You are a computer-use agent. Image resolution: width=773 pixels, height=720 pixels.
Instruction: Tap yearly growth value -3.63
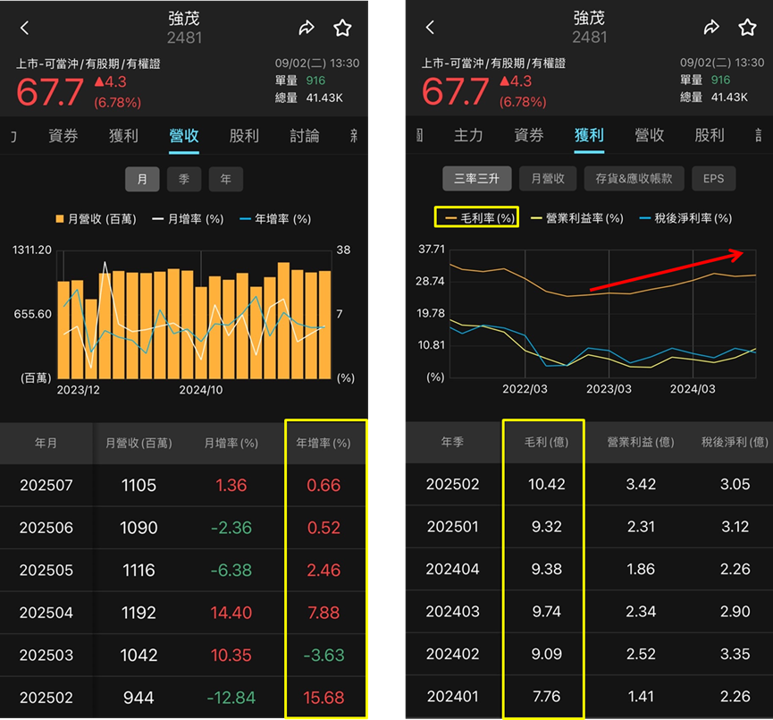(x=323, y=655)
